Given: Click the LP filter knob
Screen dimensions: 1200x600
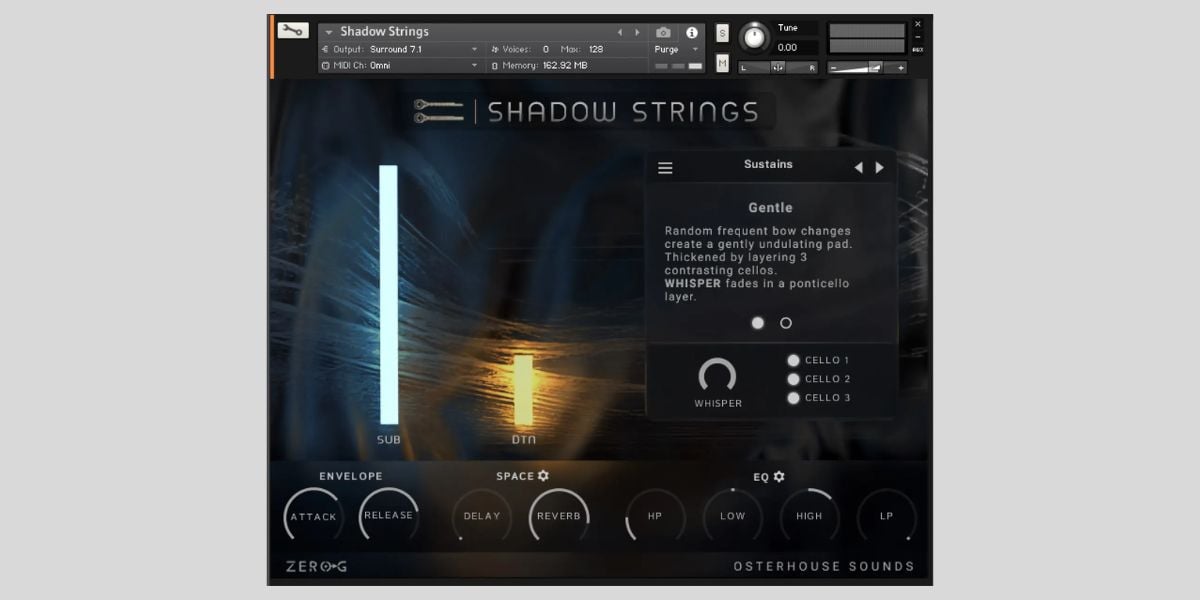Looking at the screenshot, I should pyautogui.click(x=886, y=517).
